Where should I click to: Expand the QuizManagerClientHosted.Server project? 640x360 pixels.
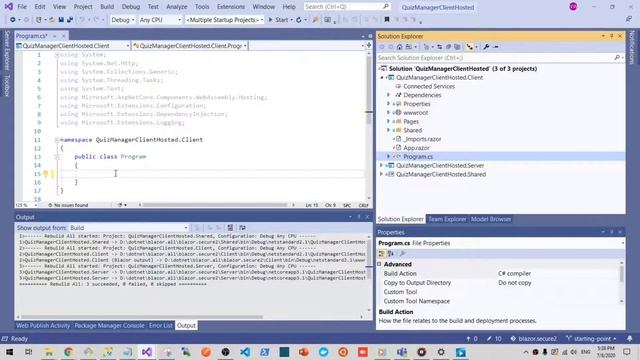click(382, 165)
